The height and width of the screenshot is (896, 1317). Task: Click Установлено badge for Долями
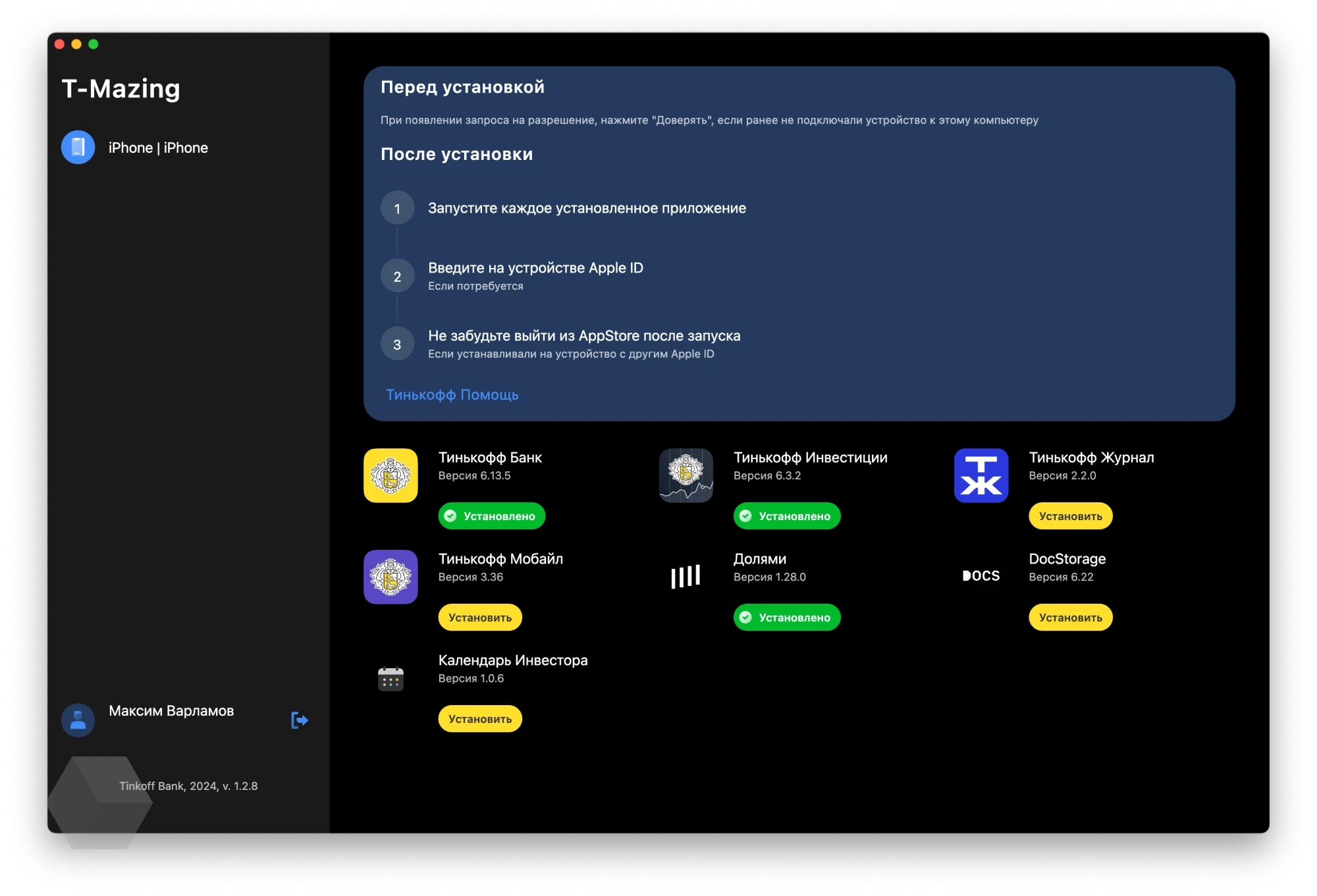[x=787, y=618]
